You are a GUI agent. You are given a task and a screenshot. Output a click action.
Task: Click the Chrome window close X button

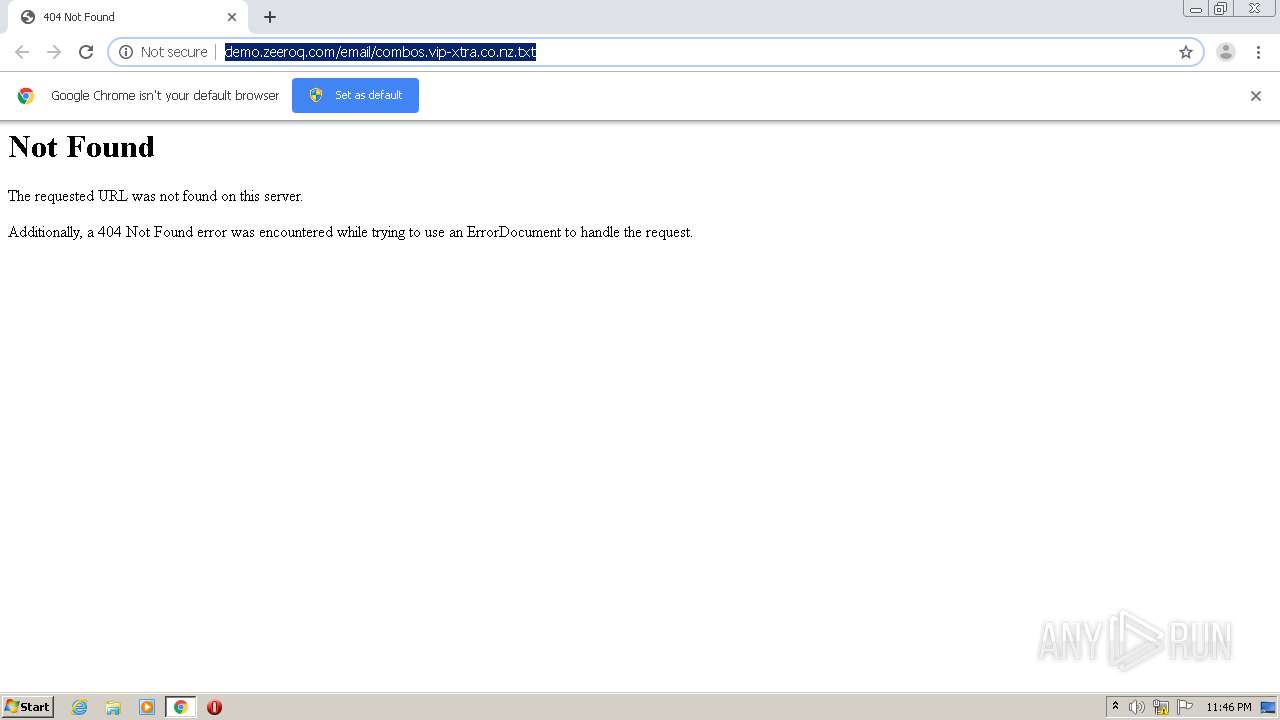click(x=1254, y=9)
